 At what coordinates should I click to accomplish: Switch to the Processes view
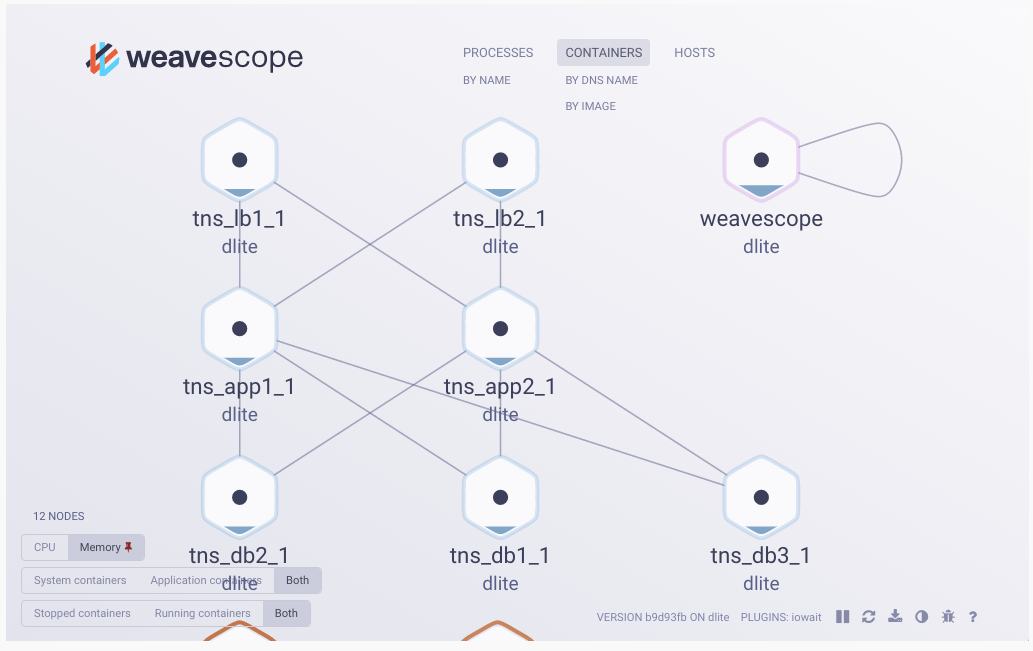[498, 53]
